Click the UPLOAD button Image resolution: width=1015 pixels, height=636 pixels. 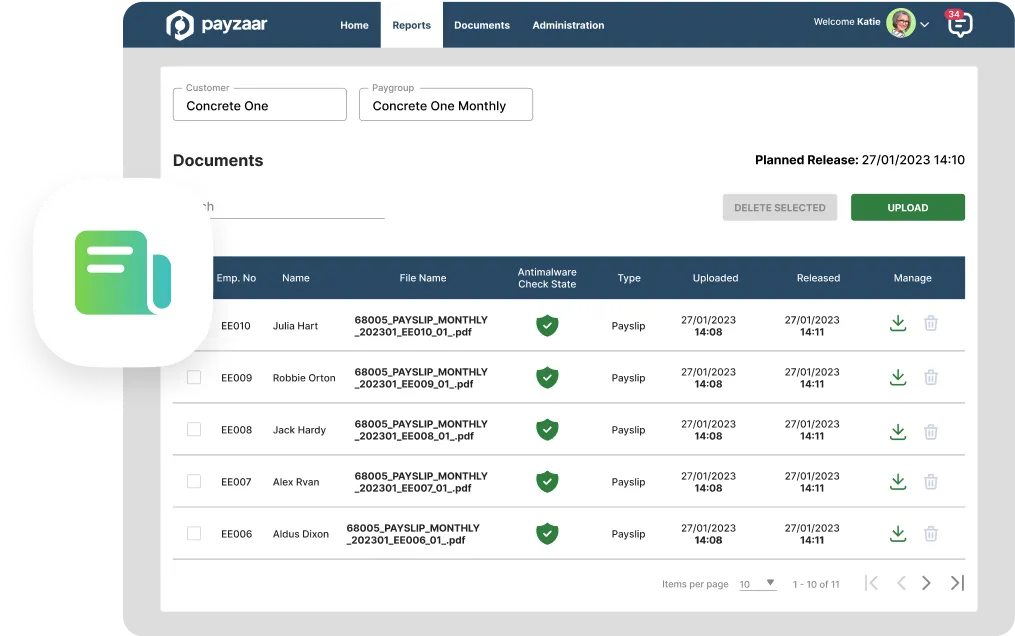[x=907, y=207]
